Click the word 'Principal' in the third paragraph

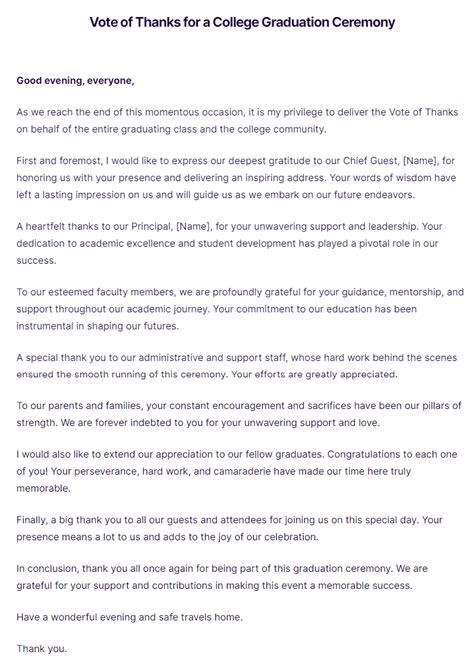coord(151,226)
